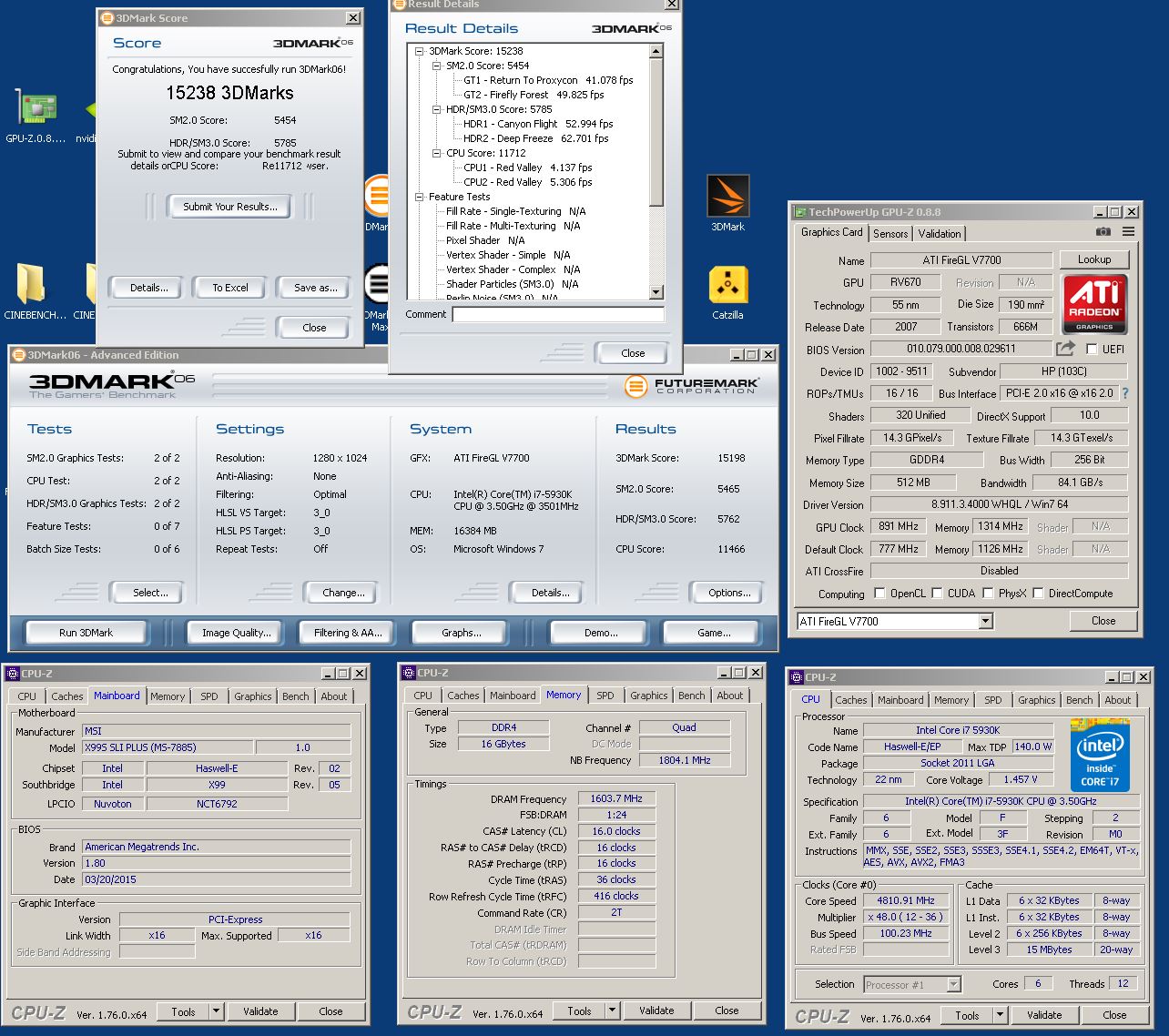Screen dimensions: 1169x1036
Task: Click Validate in the Memory CPU-Z window
Action: tap(656, 1011)
